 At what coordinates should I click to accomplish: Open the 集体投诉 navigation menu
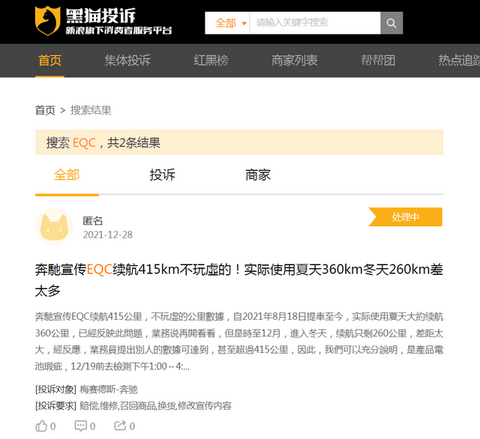click(x=128, y=60)
